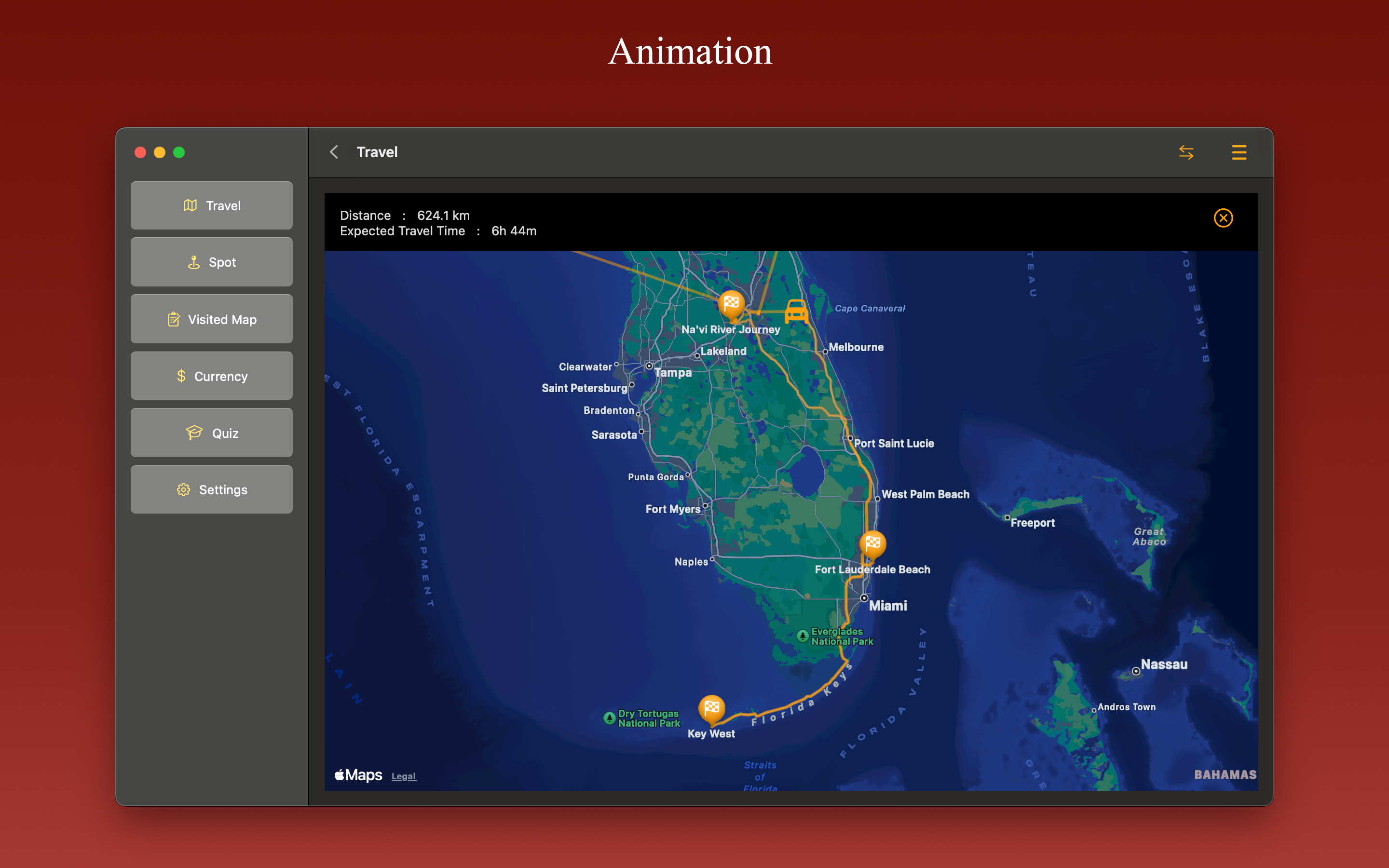Click the Clearwater label

tap(586, 367)
